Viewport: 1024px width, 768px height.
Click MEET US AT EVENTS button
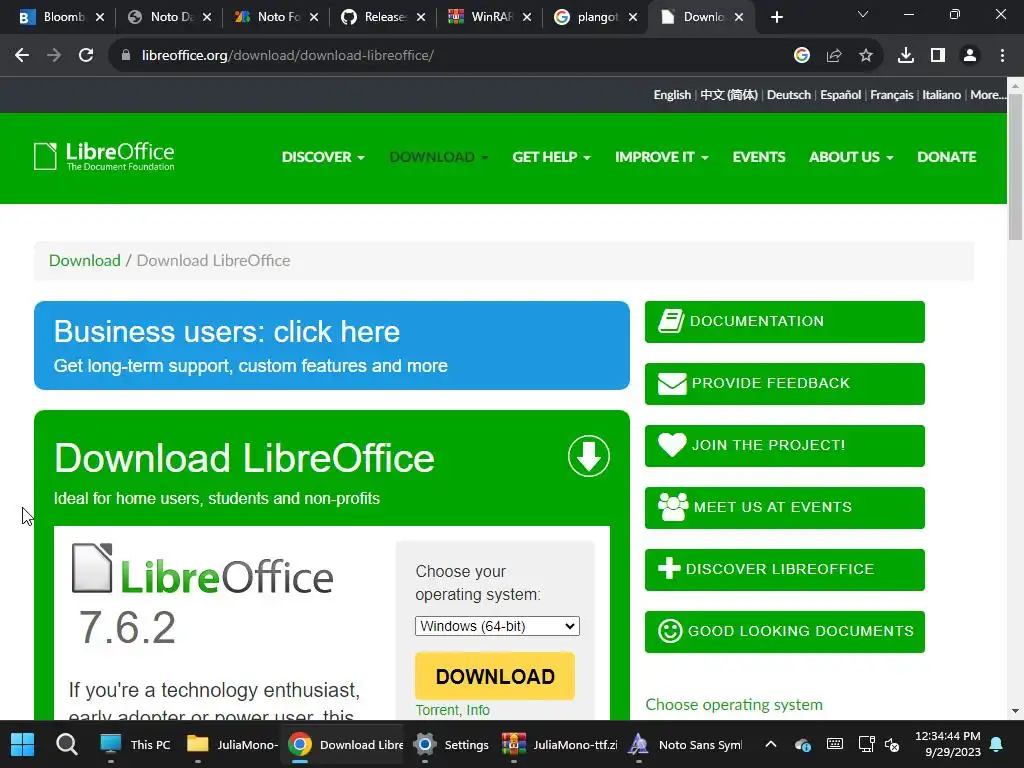coord(784,507)
